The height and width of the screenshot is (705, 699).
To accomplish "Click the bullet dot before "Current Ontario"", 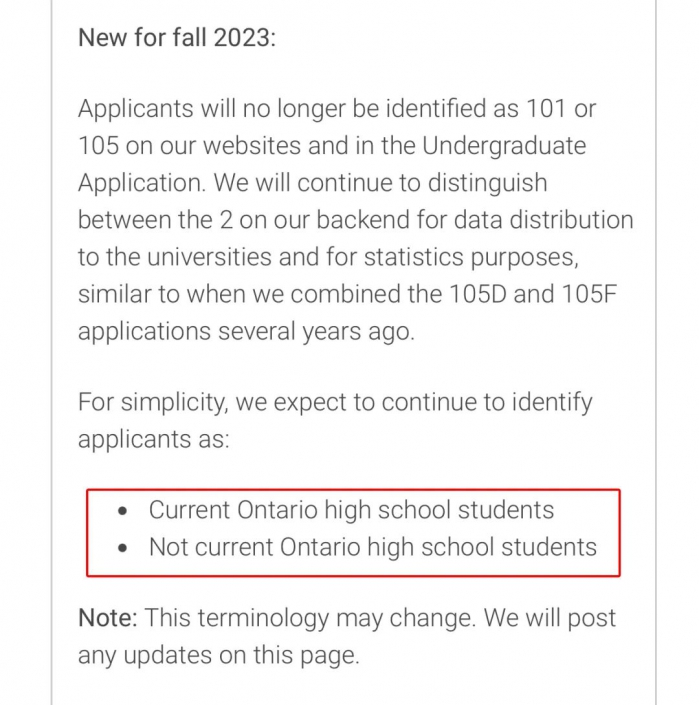I will 122,511.
